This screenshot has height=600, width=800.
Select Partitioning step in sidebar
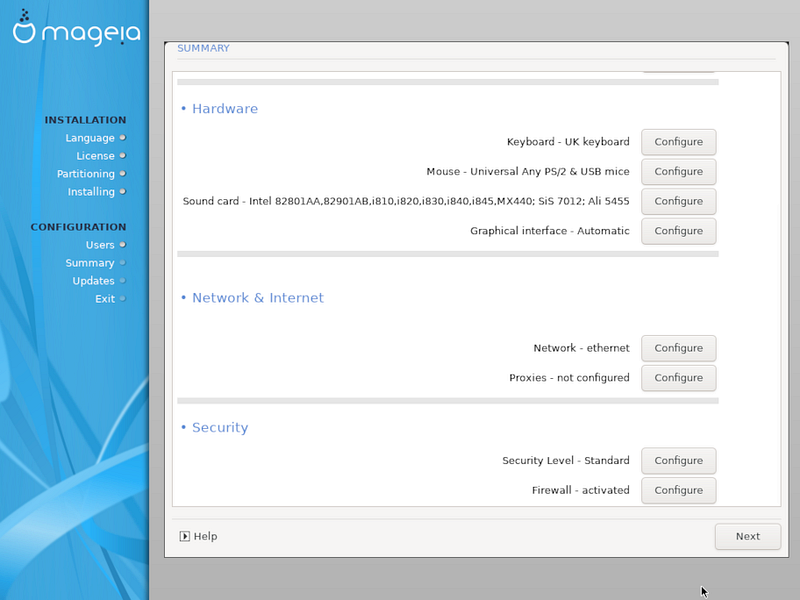(86, 173)
